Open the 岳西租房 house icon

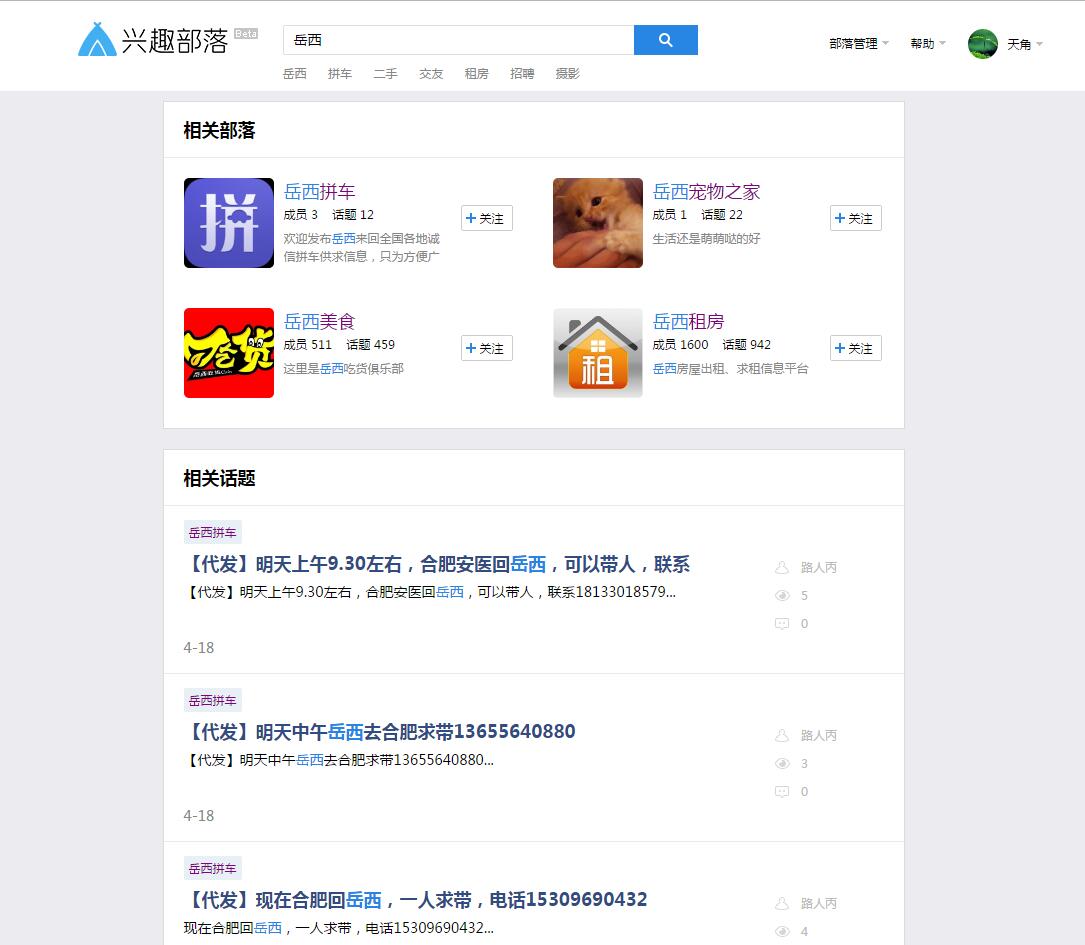598,353
